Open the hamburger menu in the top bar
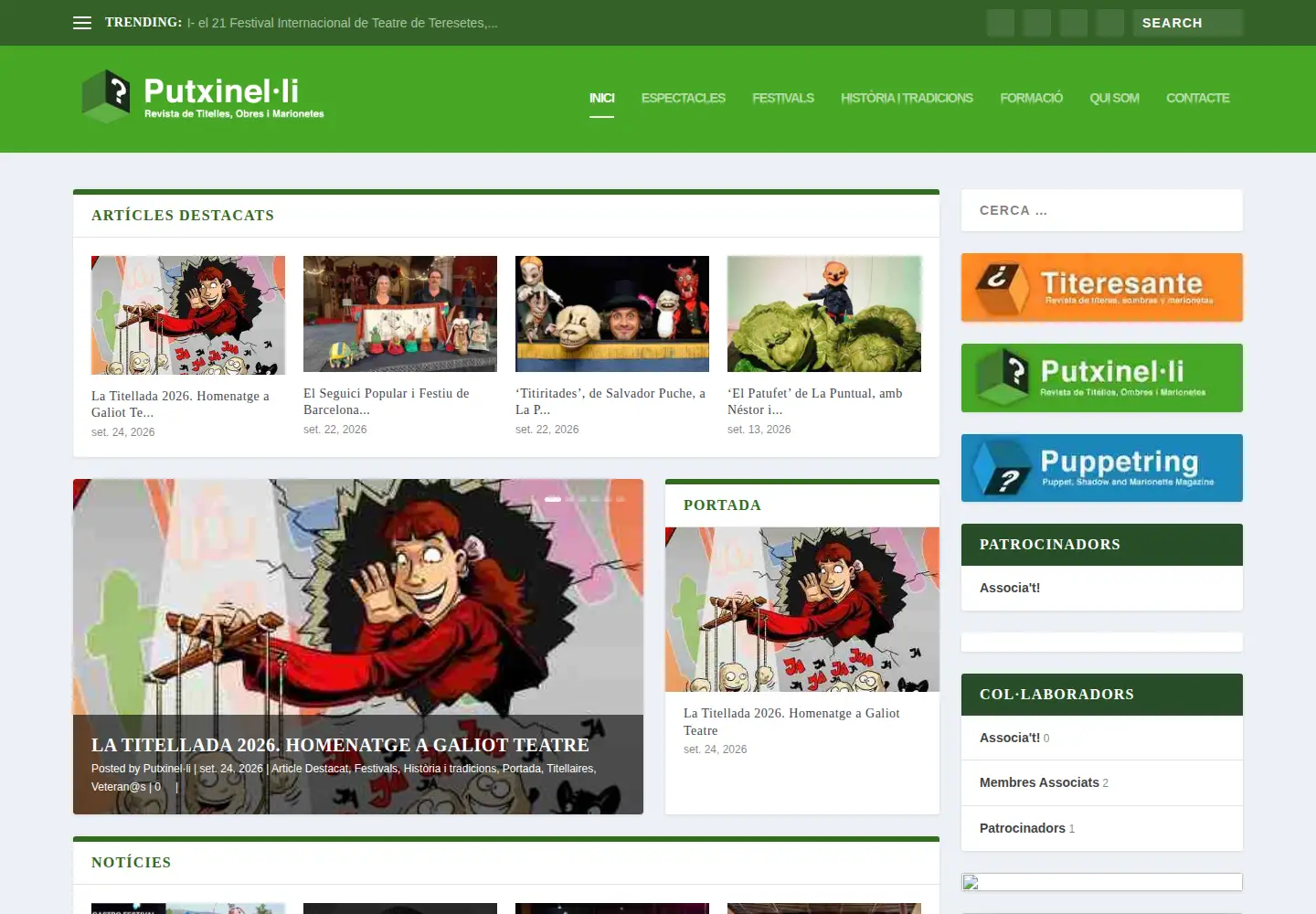Image resolution: width=1316 pixels, height=914 pixels. (82, 23)
